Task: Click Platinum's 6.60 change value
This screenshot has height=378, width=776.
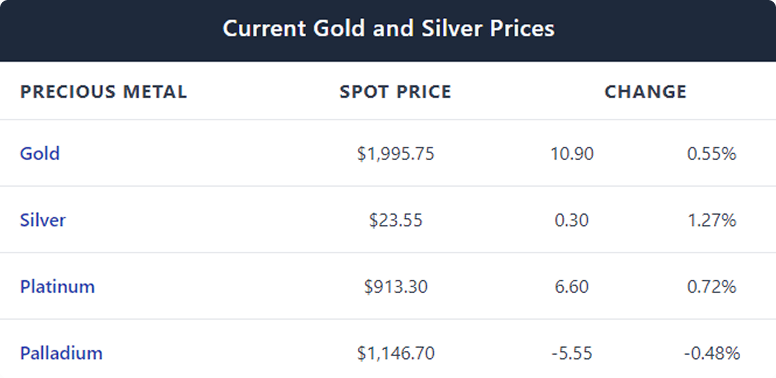Action: [572, 287]
